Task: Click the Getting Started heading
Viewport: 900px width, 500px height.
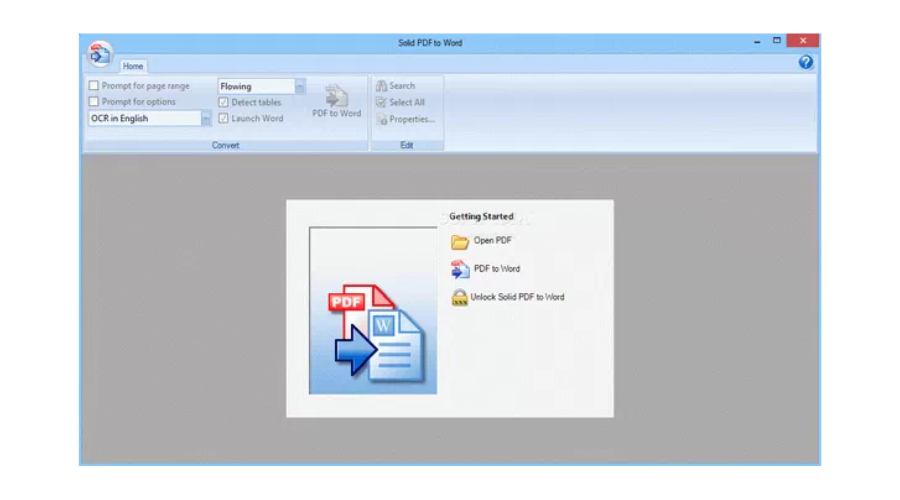Action: 481,216
